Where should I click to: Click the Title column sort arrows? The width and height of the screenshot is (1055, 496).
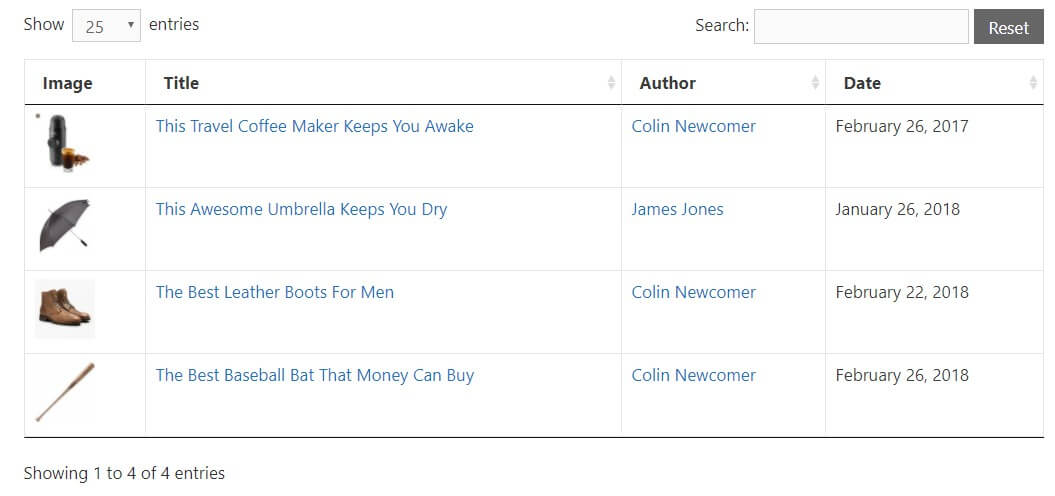611,83
